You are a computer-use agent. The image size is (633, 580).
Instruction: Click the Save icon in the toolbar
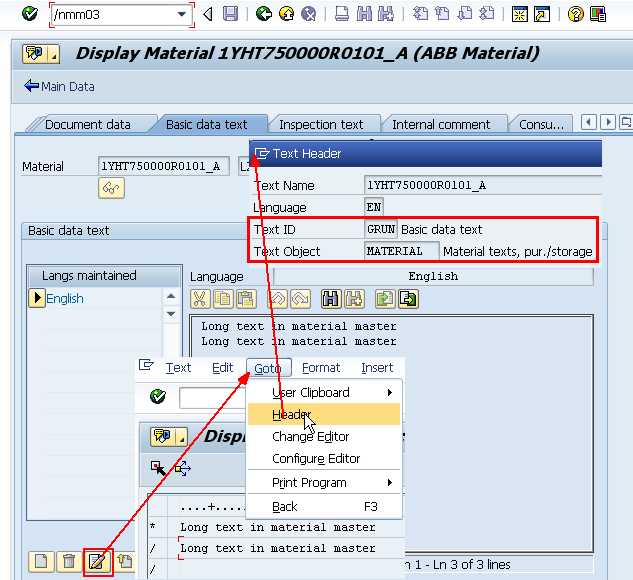pyautogui.click(x=231, y=14)
